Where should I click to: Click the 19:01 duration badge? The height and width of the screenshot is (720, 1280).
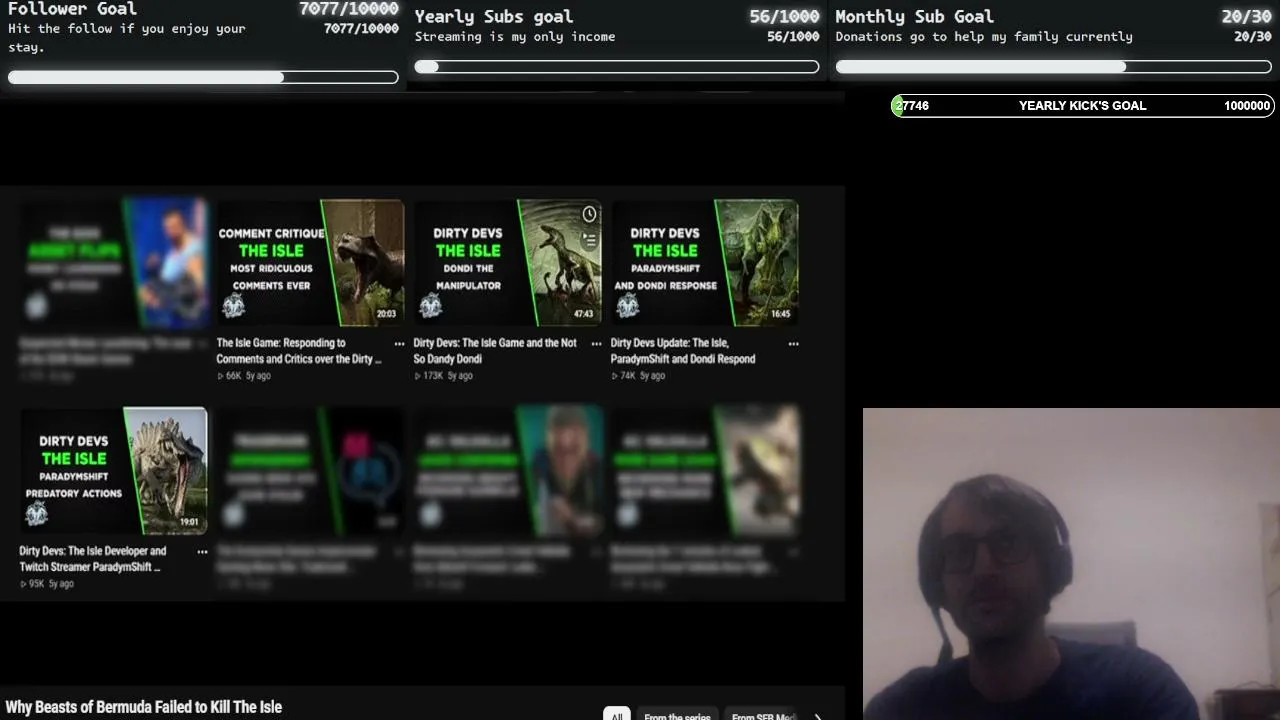189,522
